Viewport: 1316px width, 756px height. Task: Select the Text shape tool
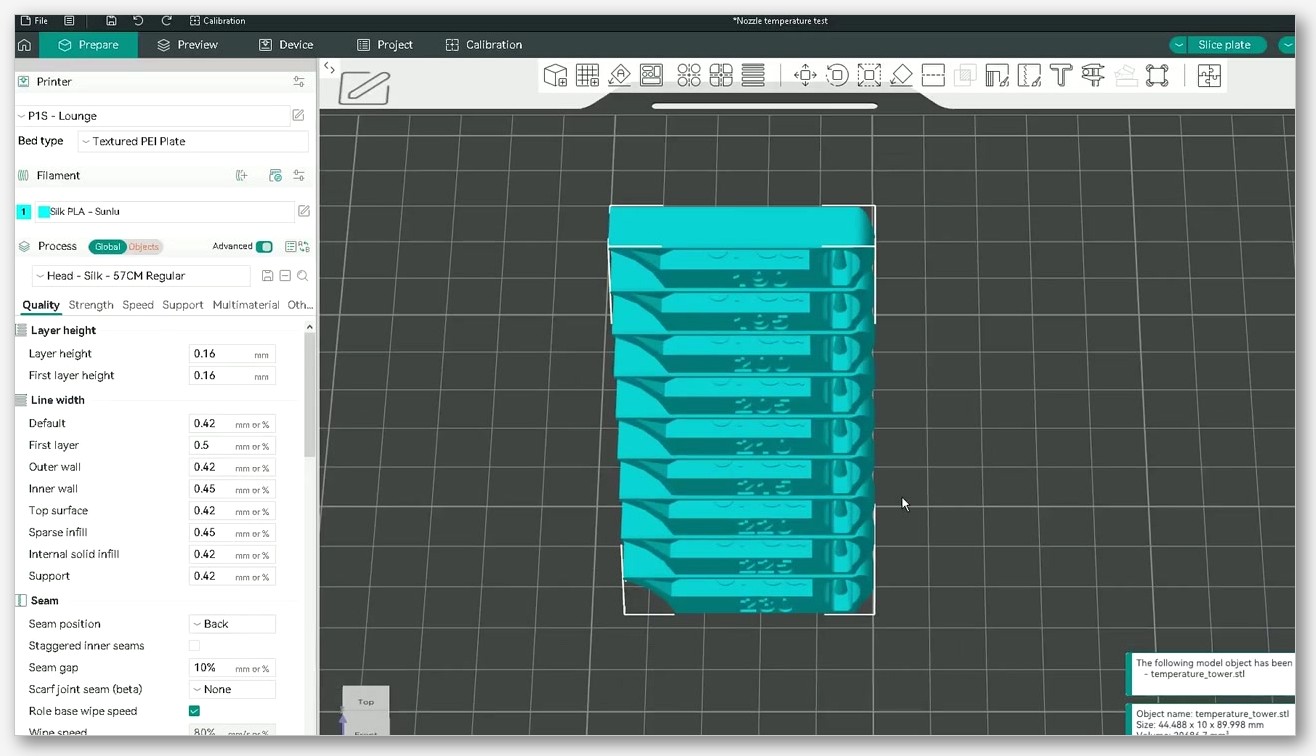(x=1061, y=75)
